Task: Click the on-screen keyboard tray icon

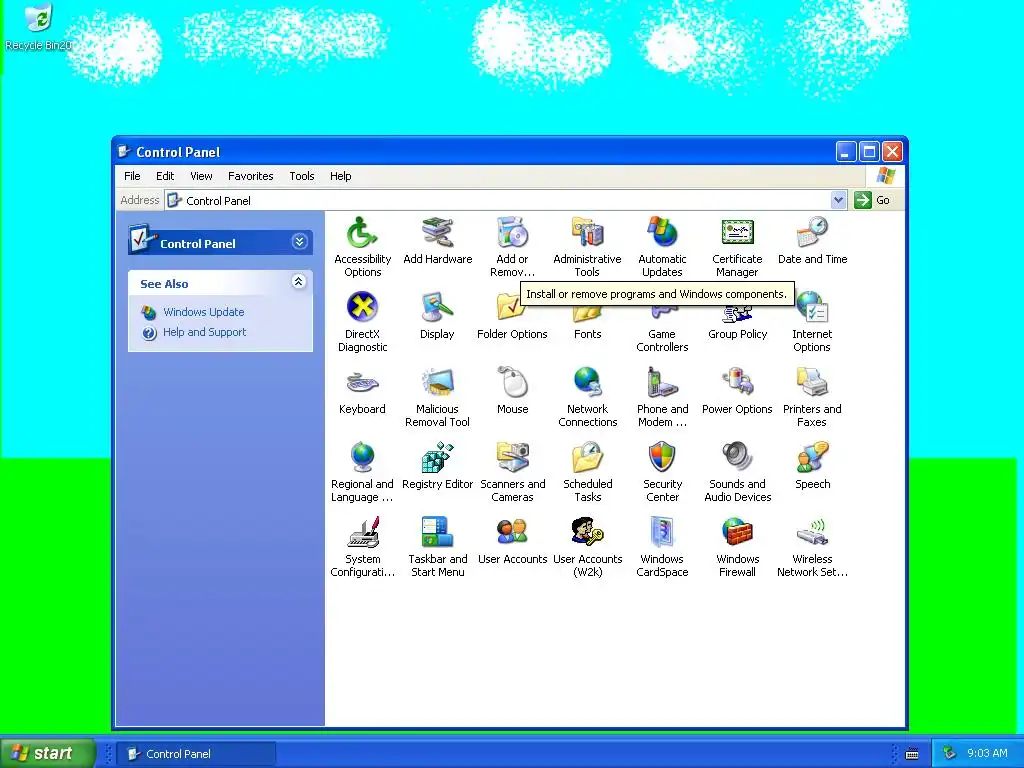Action: tap(912, 754)
